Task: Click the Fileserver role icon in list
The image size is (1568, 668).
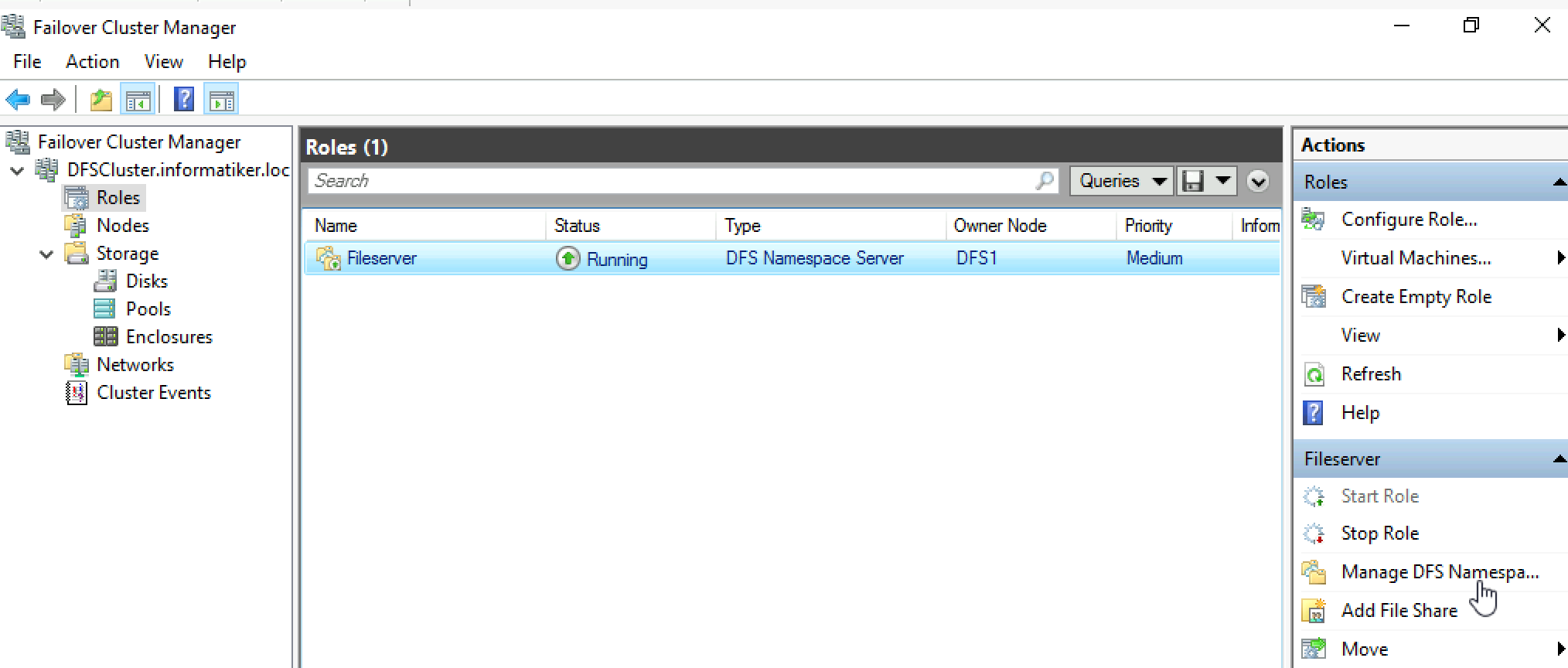Action: click(329, 258)
